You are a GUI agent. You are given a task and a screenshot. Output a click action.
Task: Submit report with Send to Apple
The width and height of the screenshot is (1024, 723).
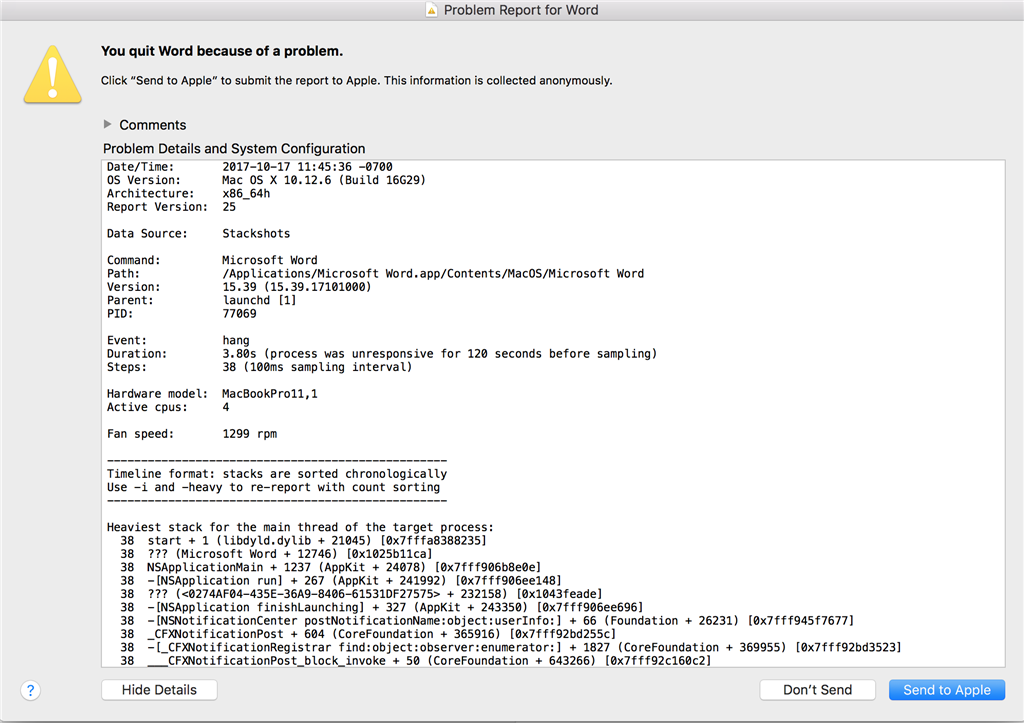[x=946, y=690]
